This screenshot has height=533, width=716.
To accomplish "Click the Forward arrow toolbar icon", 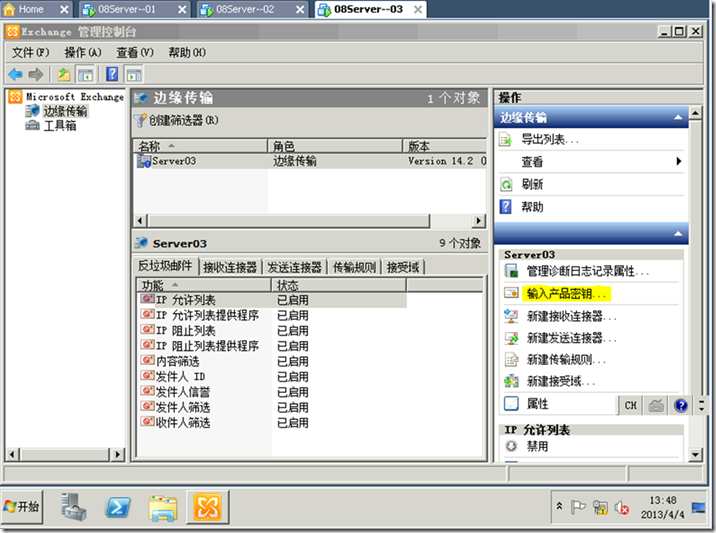I will click(x=36, y=74).
